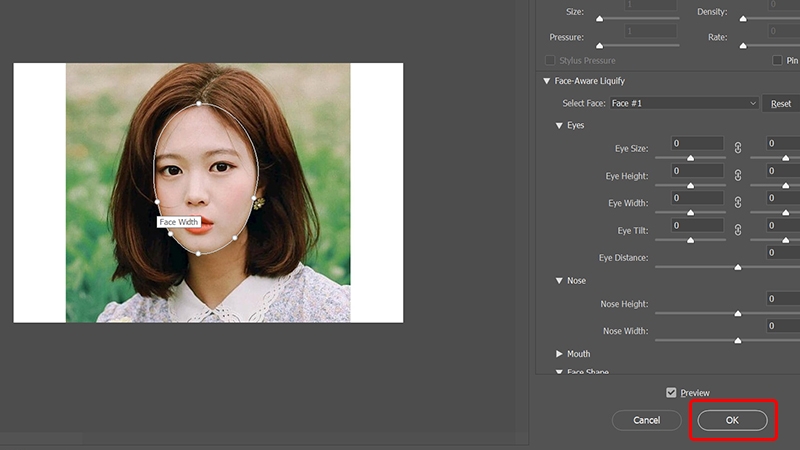Image resolution: width=800 pixels, height=450 pixels.
Task: Click the Eye Distance slider handle
Action: coord(738,267)
